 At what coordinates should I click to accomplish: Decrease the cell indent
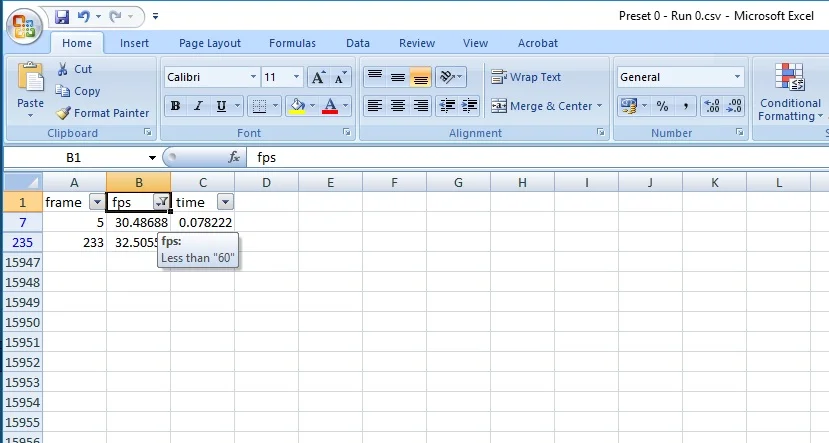pos(447,106)
